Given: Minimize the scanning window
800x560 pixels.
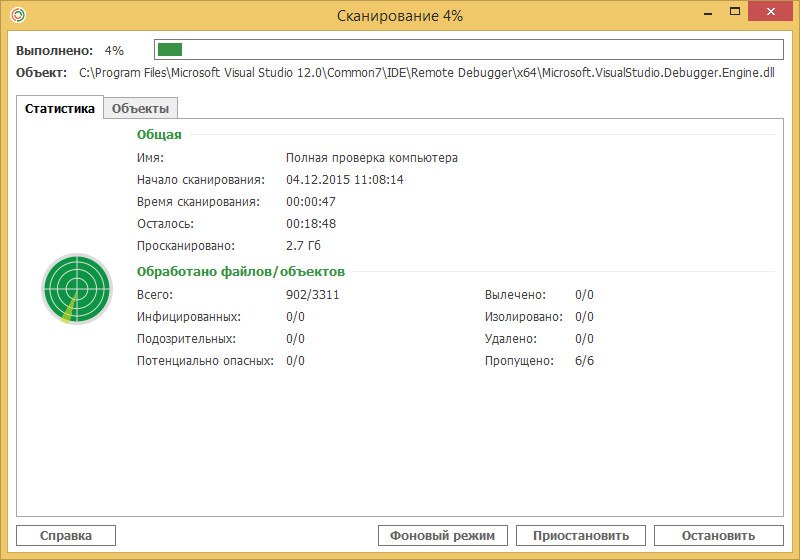Looking at the screenshot, I should pos(708,13).
